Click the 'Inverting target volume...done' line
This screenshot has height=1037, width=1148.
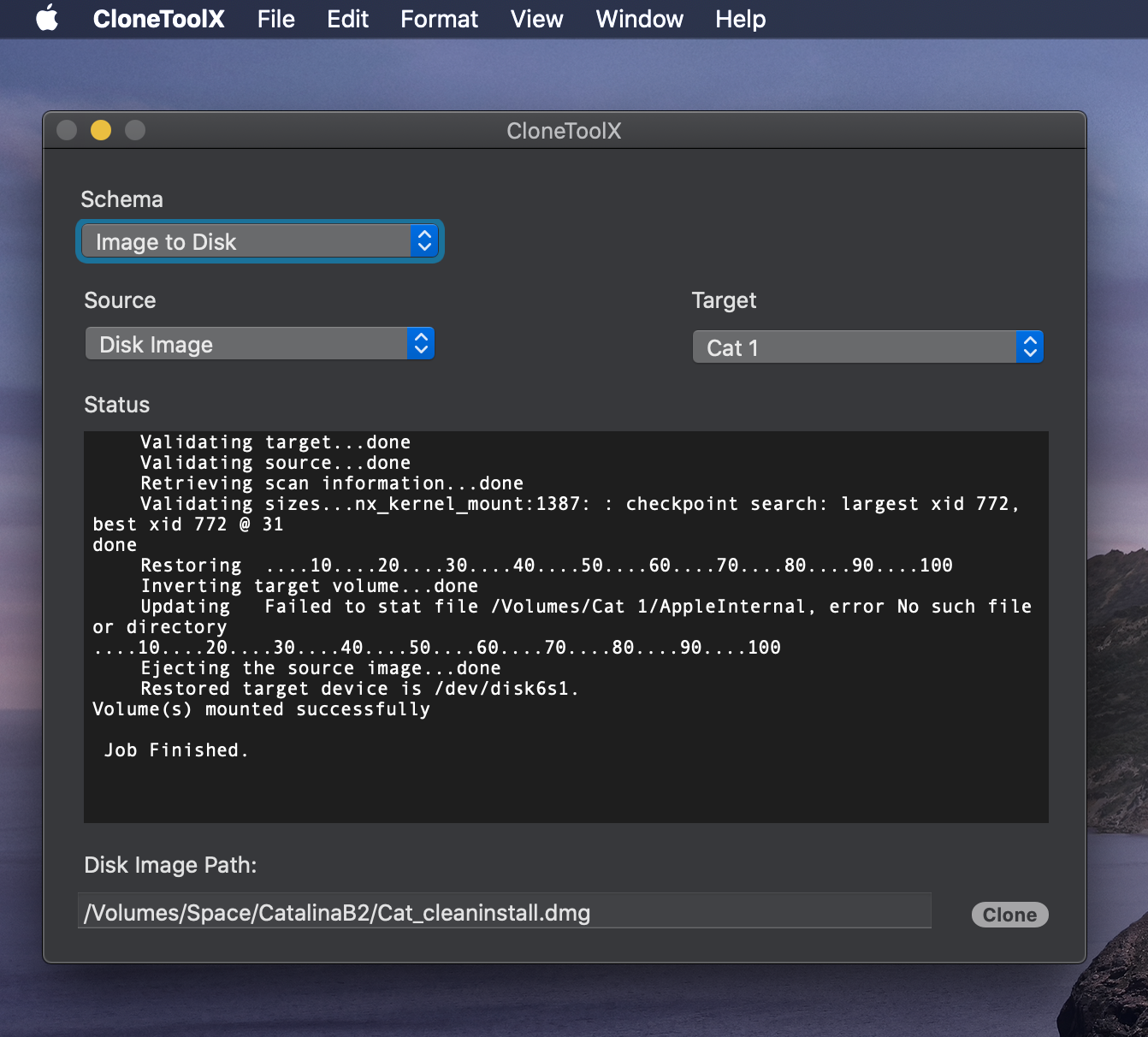310,586
